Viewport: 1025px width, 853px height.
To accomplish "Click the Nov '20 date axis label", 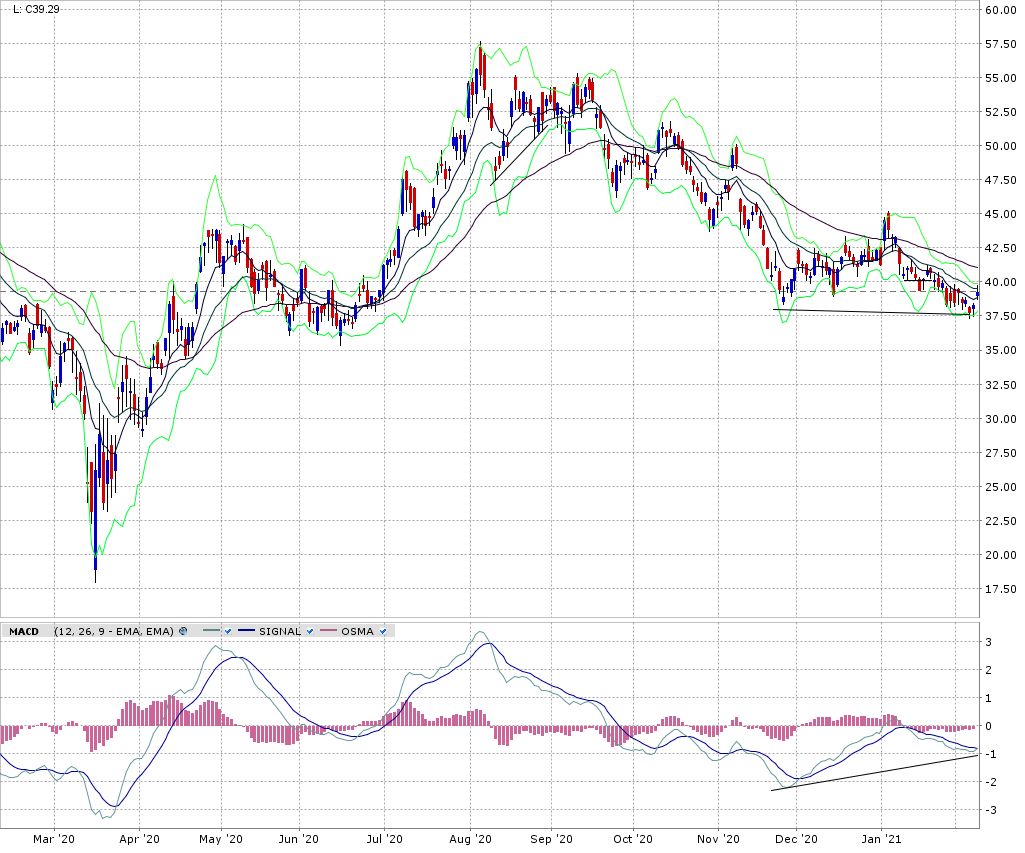I will pos(718,839).
